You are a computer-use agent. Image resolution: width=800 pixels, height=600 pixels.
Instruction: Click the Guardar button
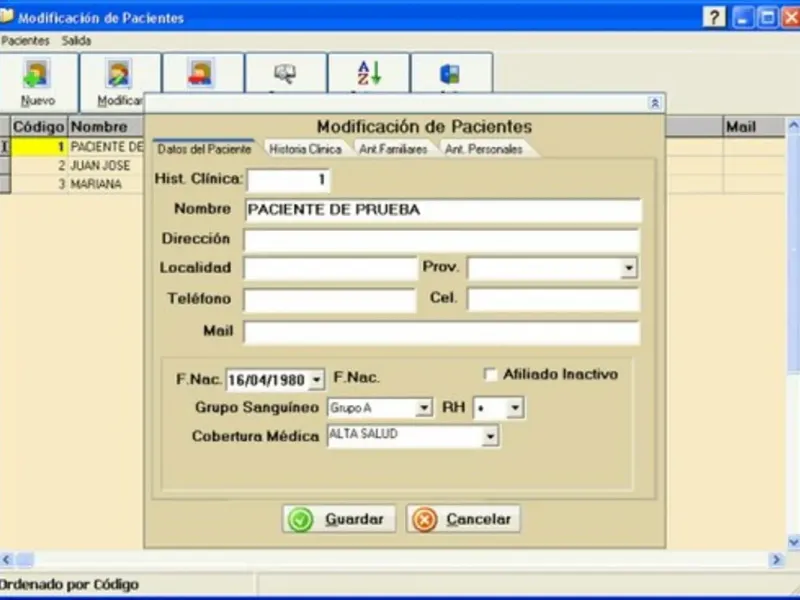339,519
